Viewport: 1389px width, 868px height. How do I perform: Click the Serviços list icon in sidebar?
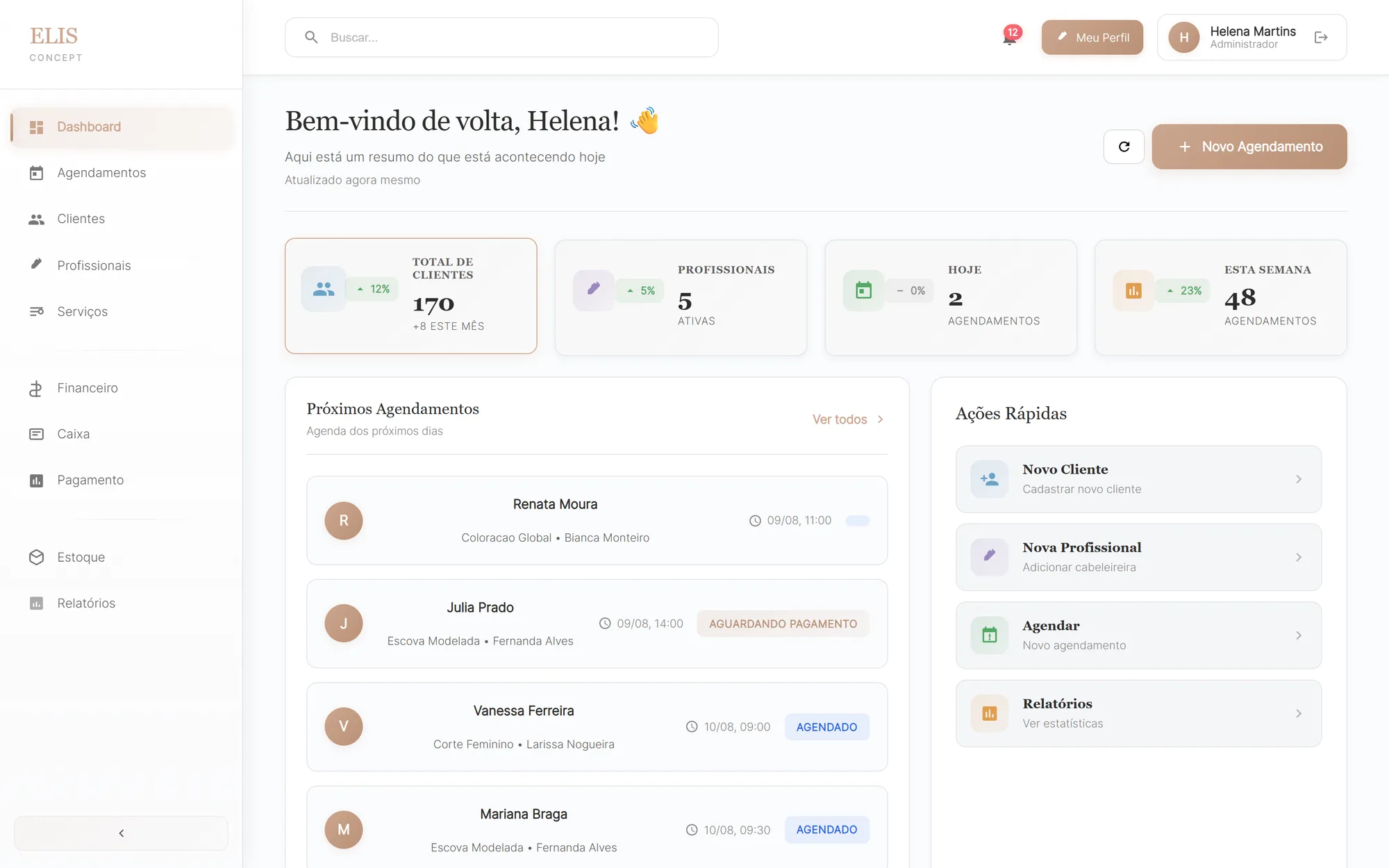(37, 311)
